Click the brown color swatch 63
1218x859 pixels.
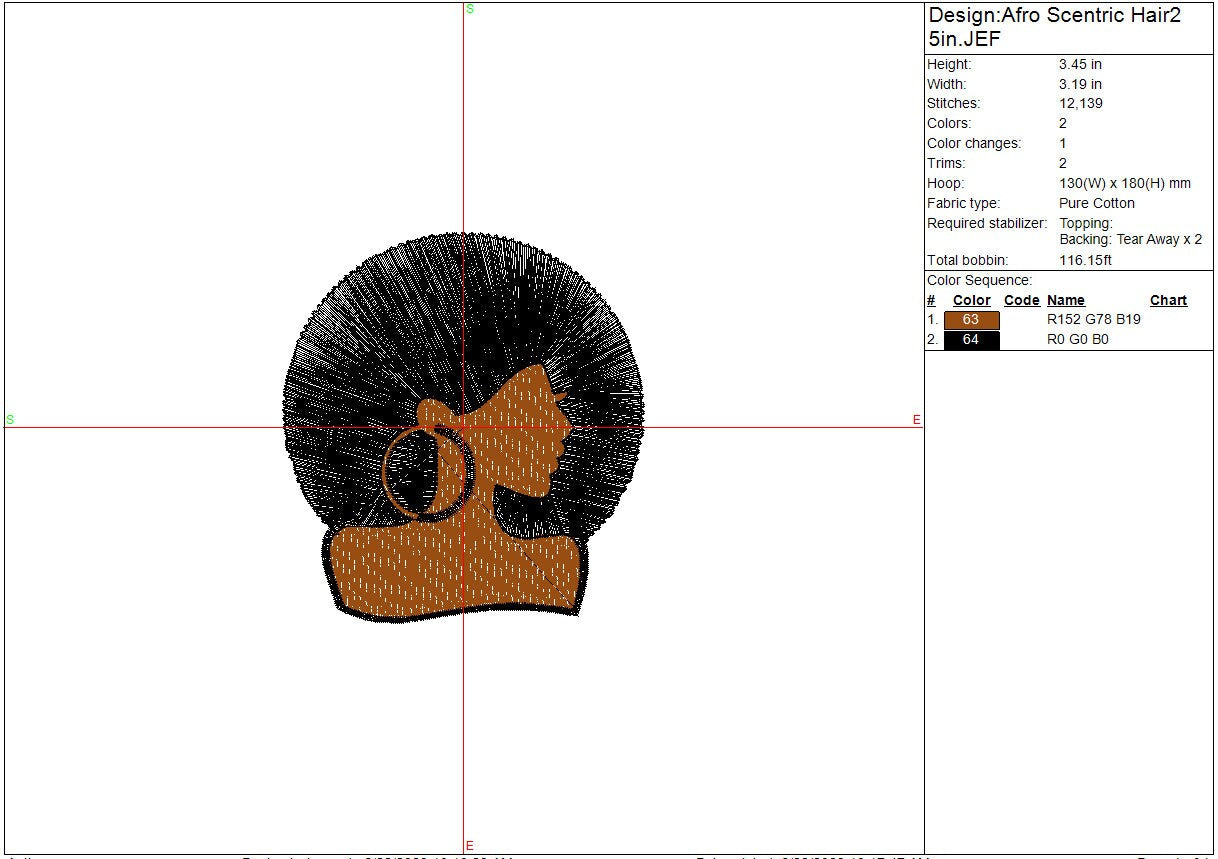tap(971, 320)
